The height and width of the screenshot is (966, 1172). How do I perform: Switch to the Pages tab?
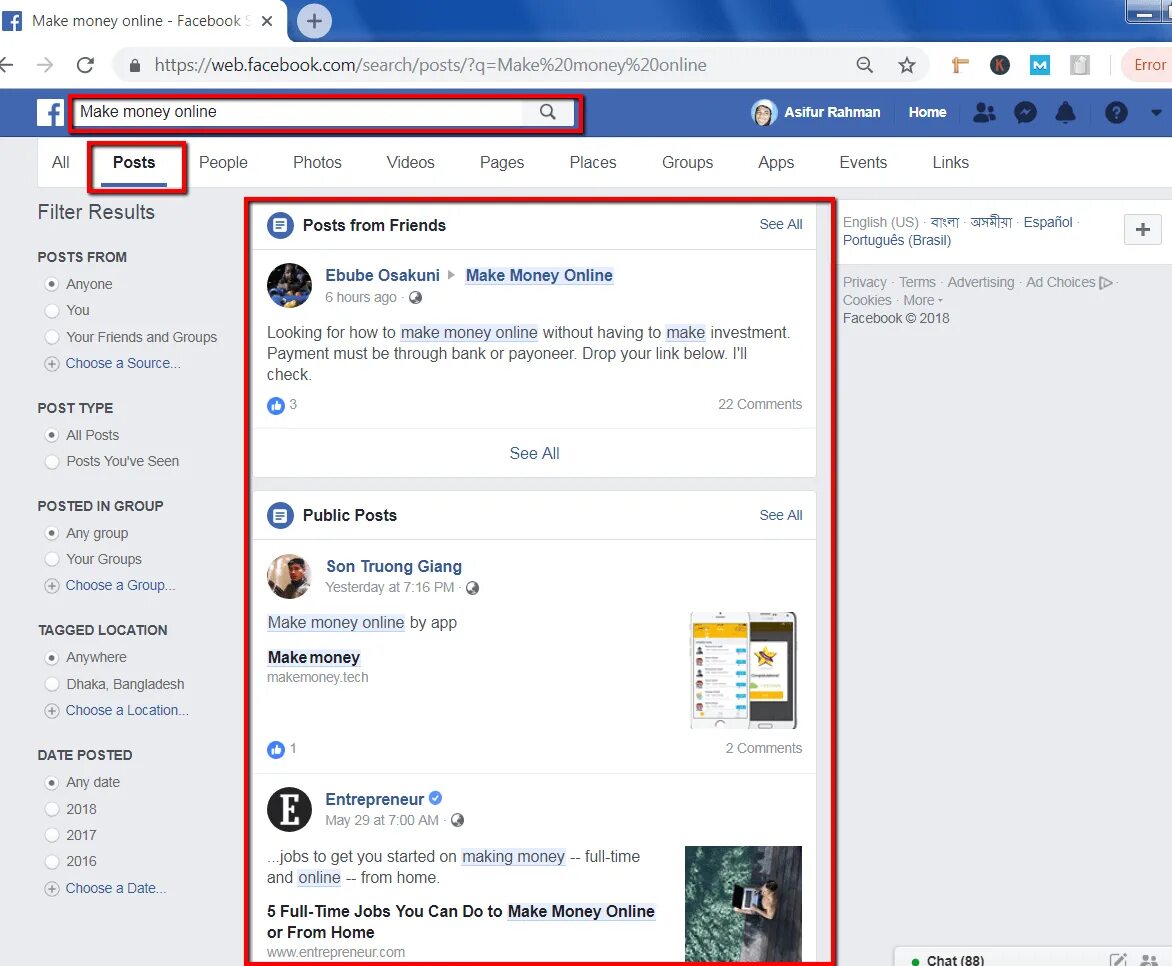[x=502, y=162]
